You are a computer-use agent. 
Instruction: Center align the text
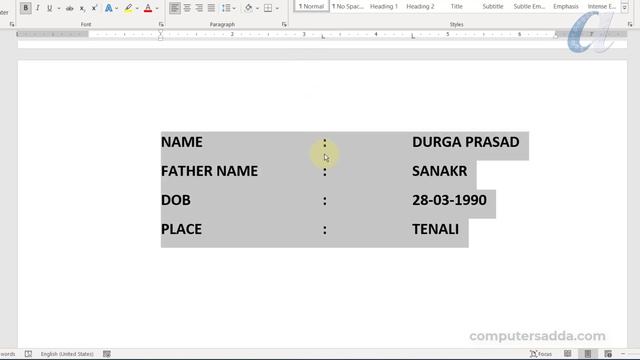click(x=187, y=8)
